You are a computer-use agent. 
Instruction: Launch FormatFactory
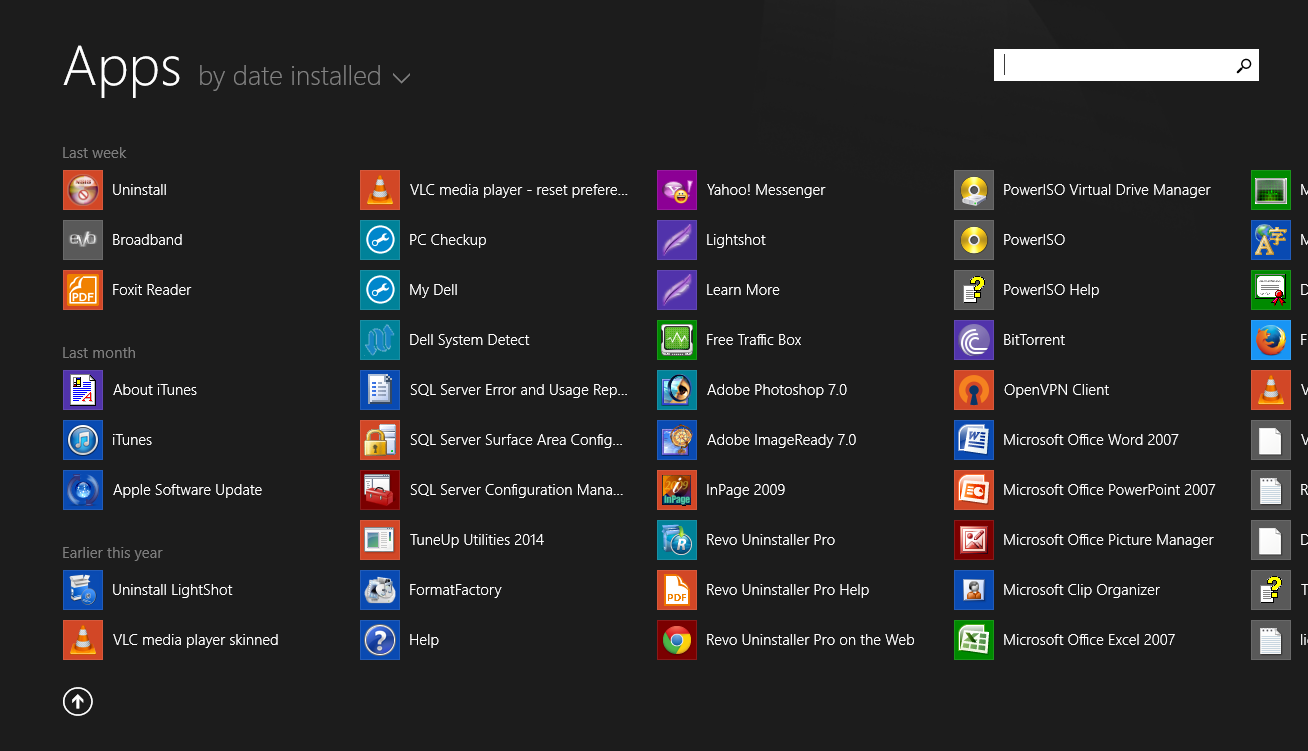(x=432, y=590)
